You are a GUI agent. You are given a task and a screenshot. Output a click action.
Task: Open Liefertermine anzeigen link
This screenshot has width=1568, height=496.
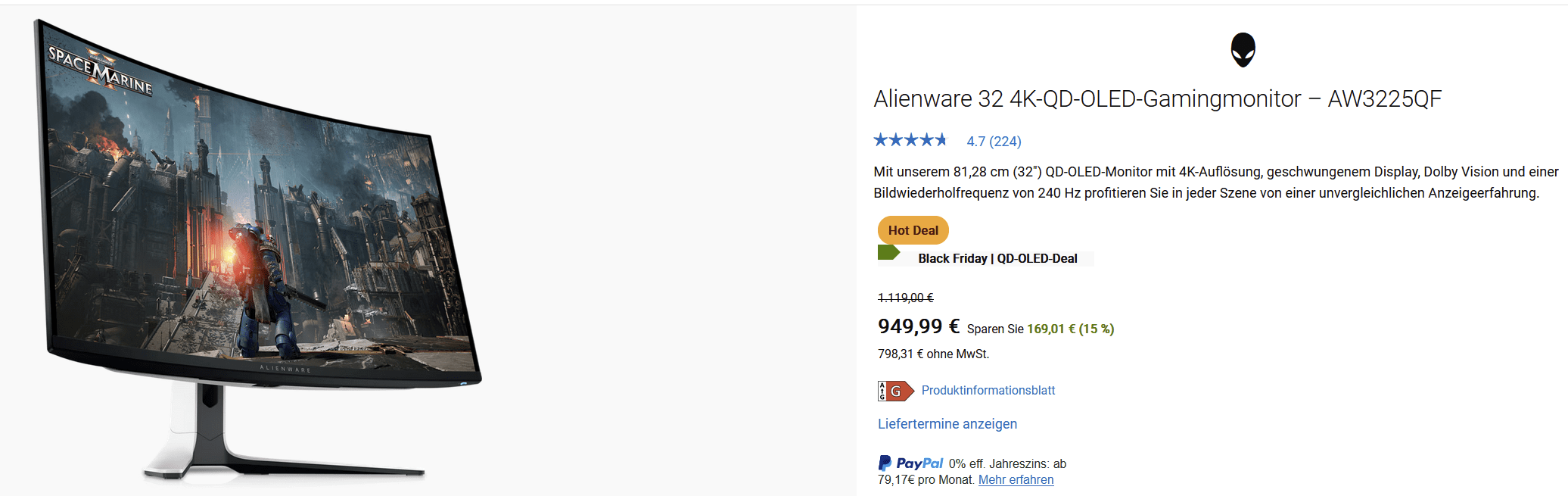(947, 424)
